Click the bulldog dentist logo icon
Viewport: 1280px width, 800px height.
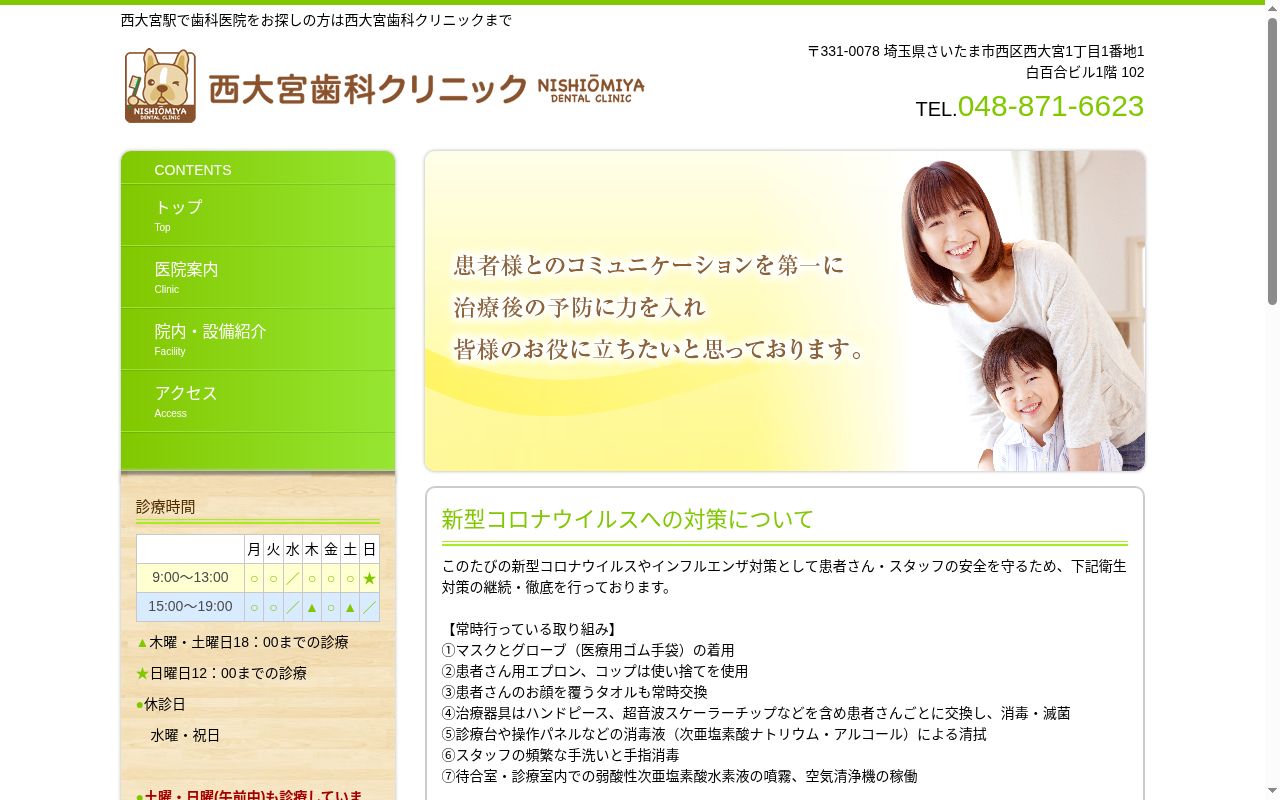[160, 86]
